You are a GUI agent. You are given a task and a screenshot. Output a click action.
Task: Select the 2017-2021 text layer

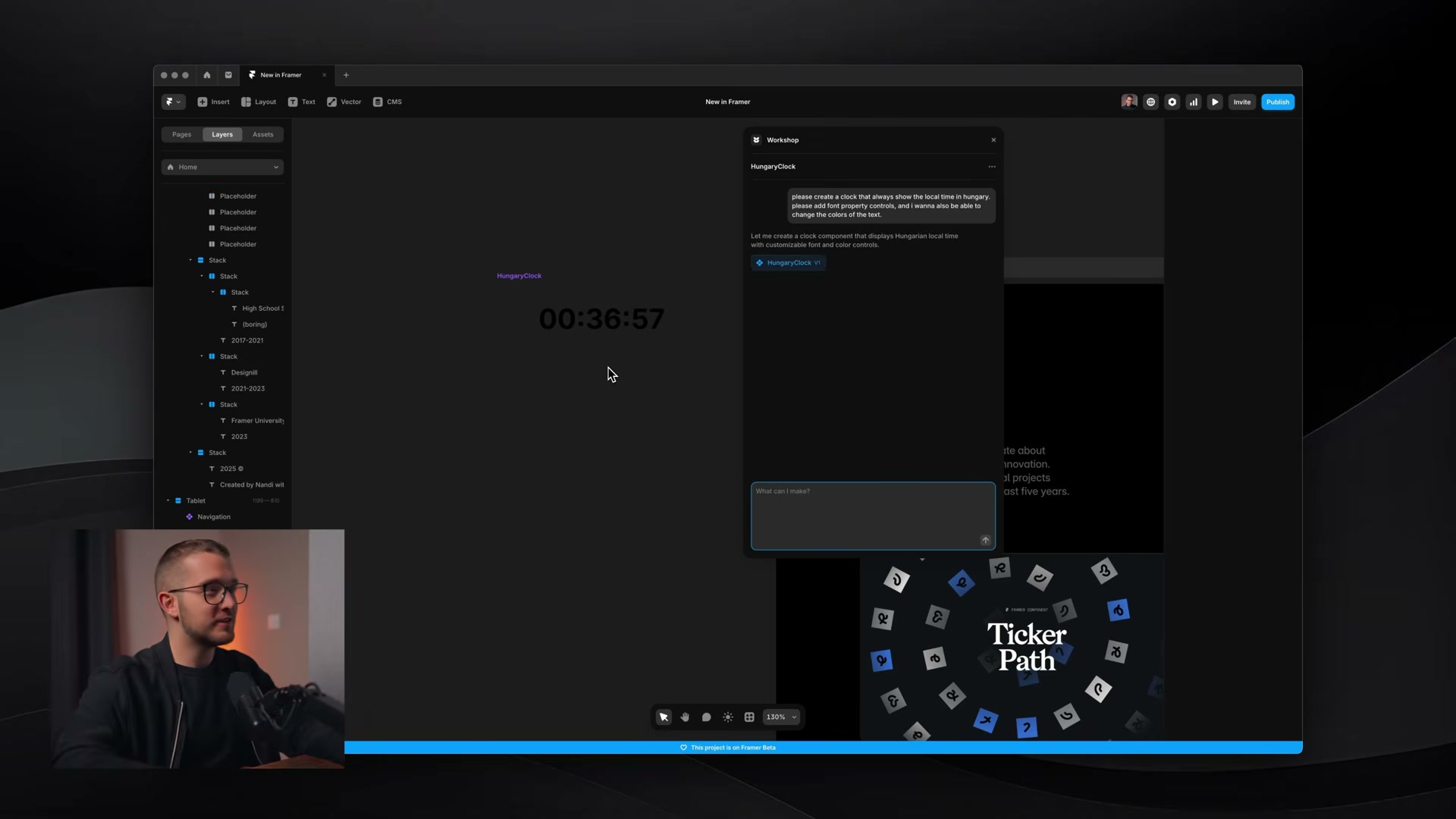pyautogui.click(x=247, y=340)
